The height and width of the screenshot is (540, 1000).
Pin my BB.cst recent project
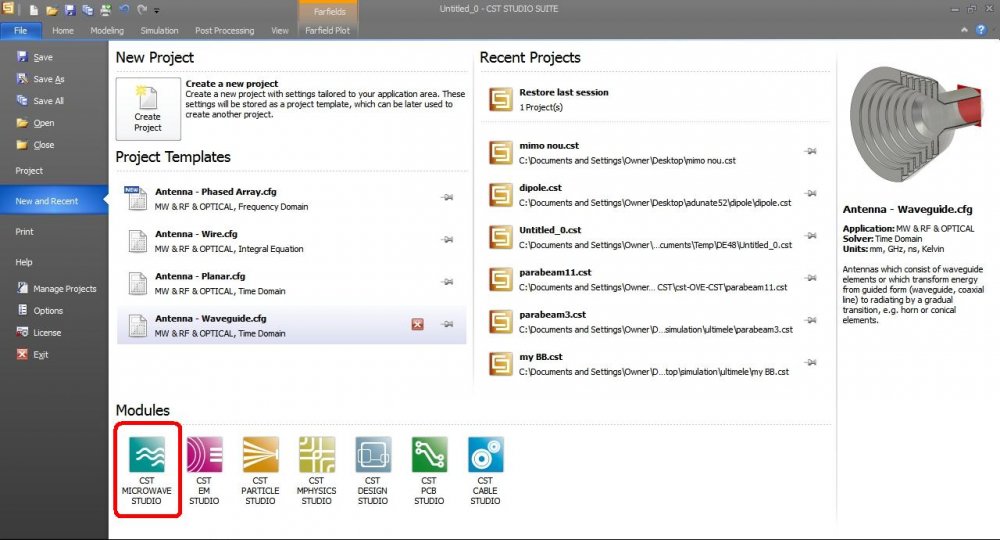pos(811,362)
